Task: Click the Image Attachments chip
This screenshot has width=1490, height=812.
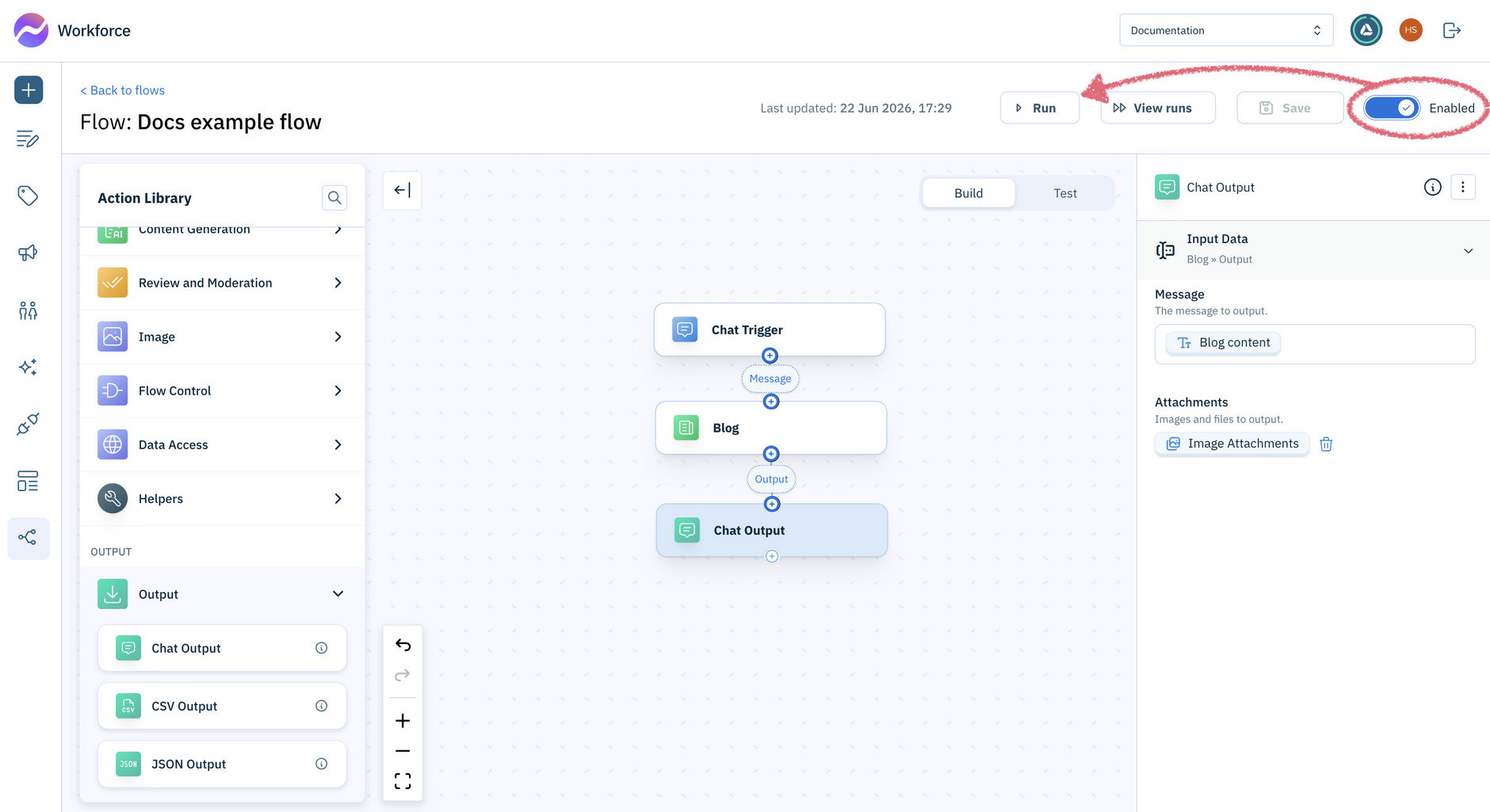Action: pos(1232,444)
